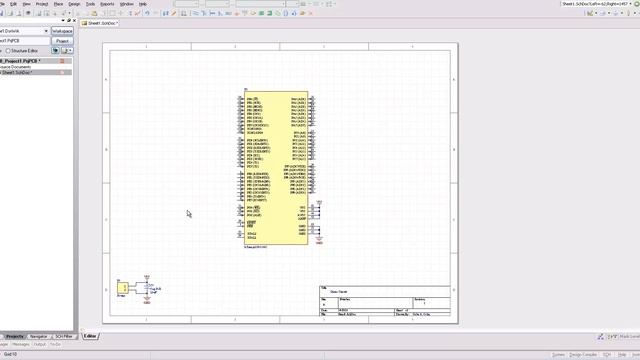Open the Help menu
The height and width of the screenshot is (360, 640).
143,4
